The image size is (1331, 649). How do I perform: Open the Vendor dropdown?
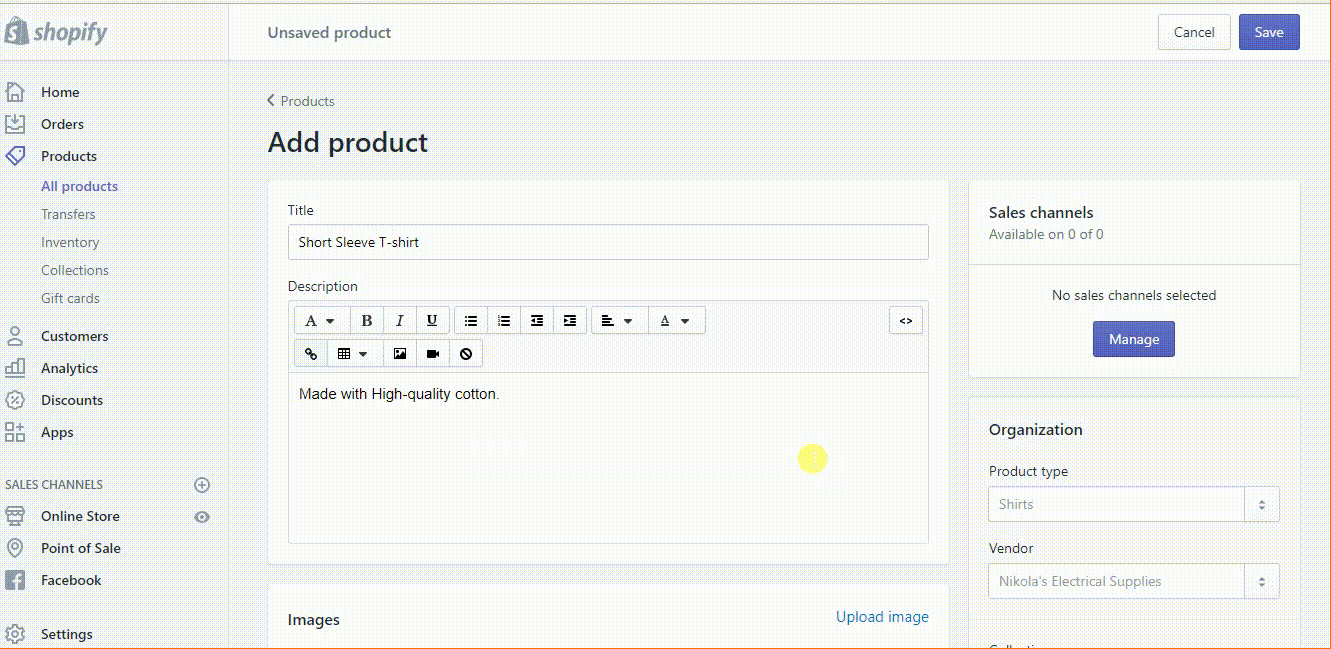1262,582
